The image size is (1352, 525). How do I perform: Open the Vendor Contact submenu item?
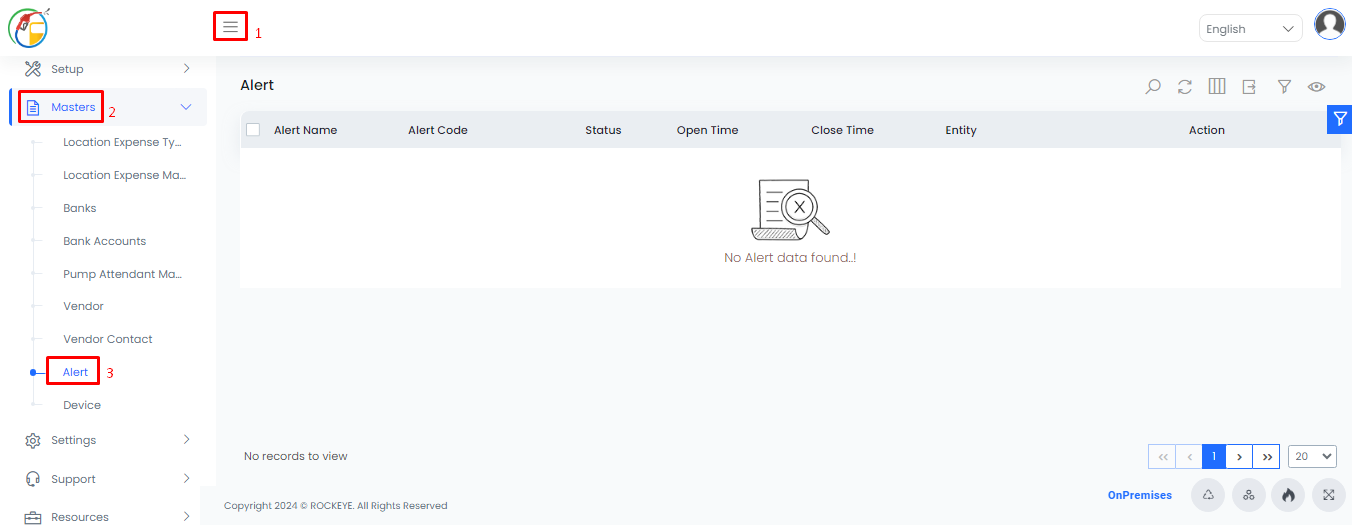pyautogui.click(x=108, y=339)
